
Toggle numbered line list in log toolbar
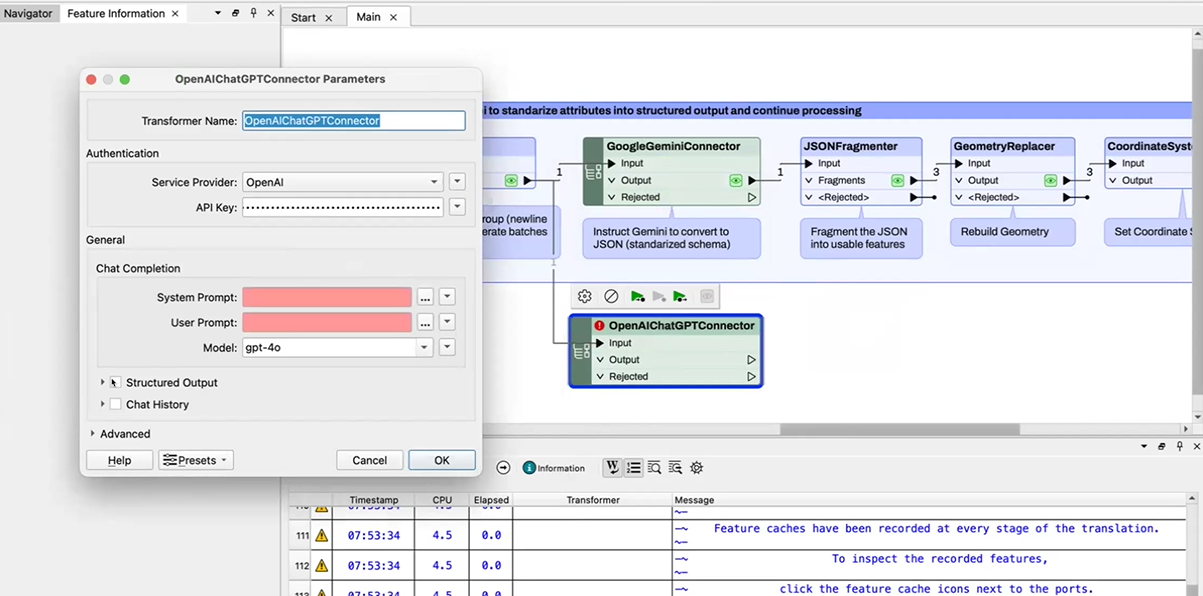coord(633,467)
